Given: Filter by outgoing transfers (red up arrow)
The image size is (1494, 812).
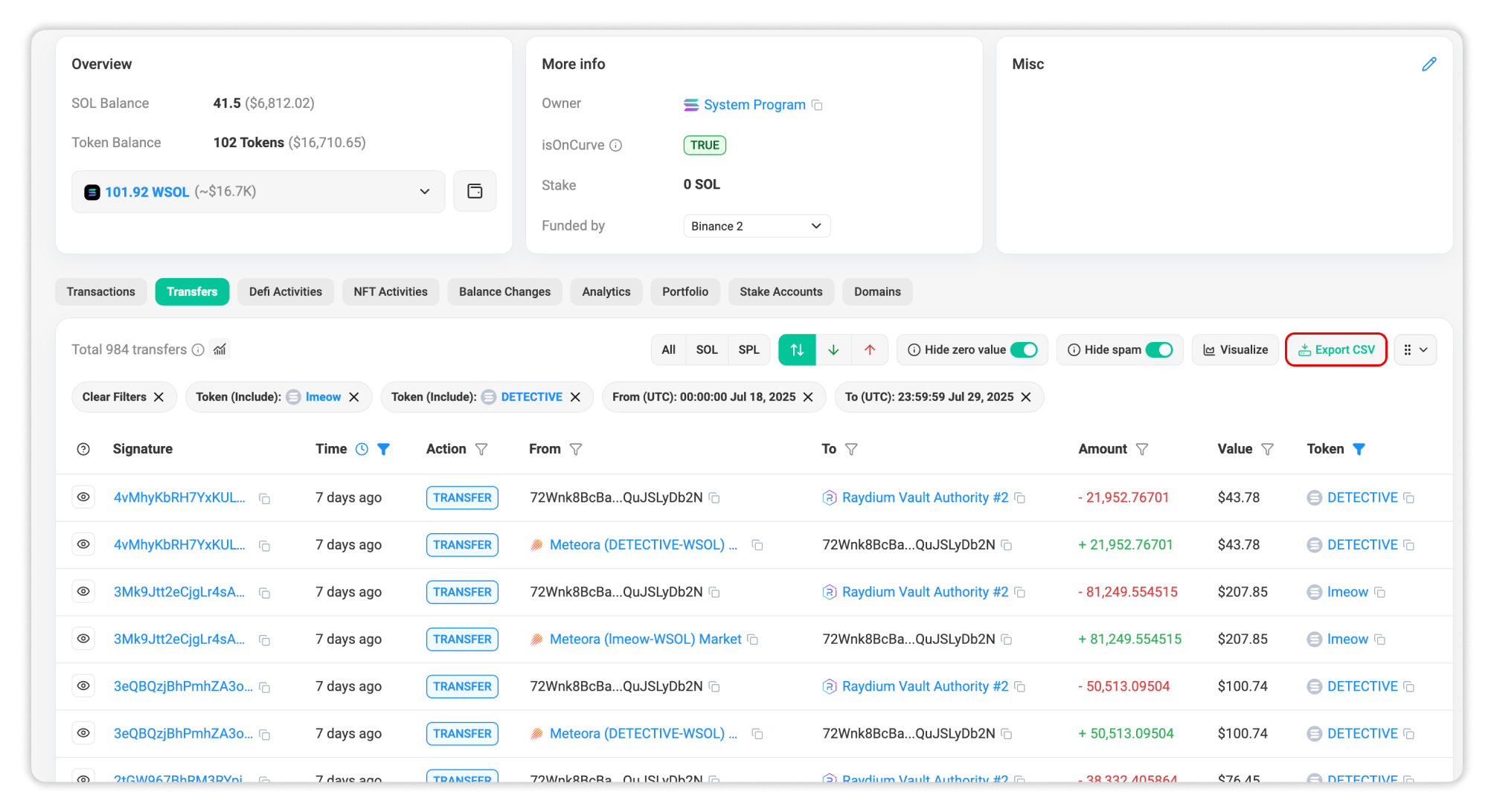Looking at the screenshot, I should click(870, 349).
